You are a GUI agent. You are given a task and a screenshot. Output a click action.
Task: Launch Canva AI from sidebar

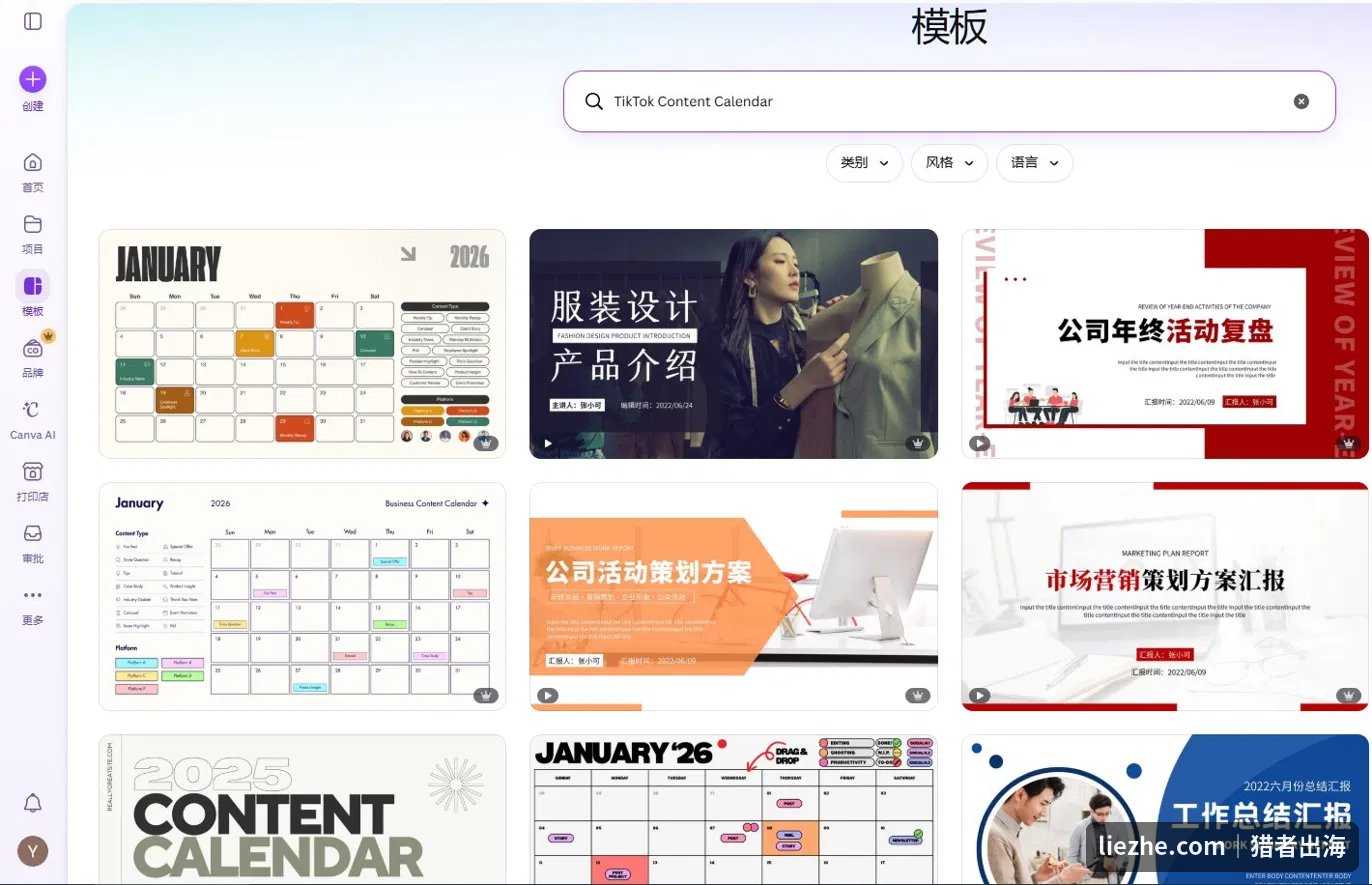click(x=33, y=409)
